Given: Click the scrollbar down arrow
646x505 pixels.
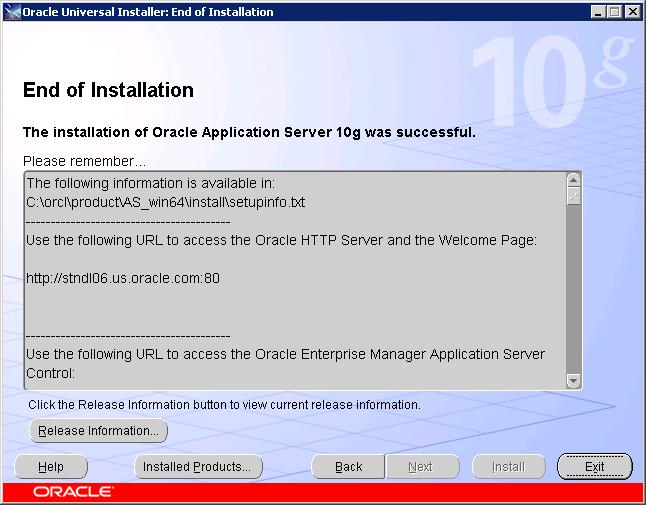Looking at the screenshot, I should tap(573, 380).
